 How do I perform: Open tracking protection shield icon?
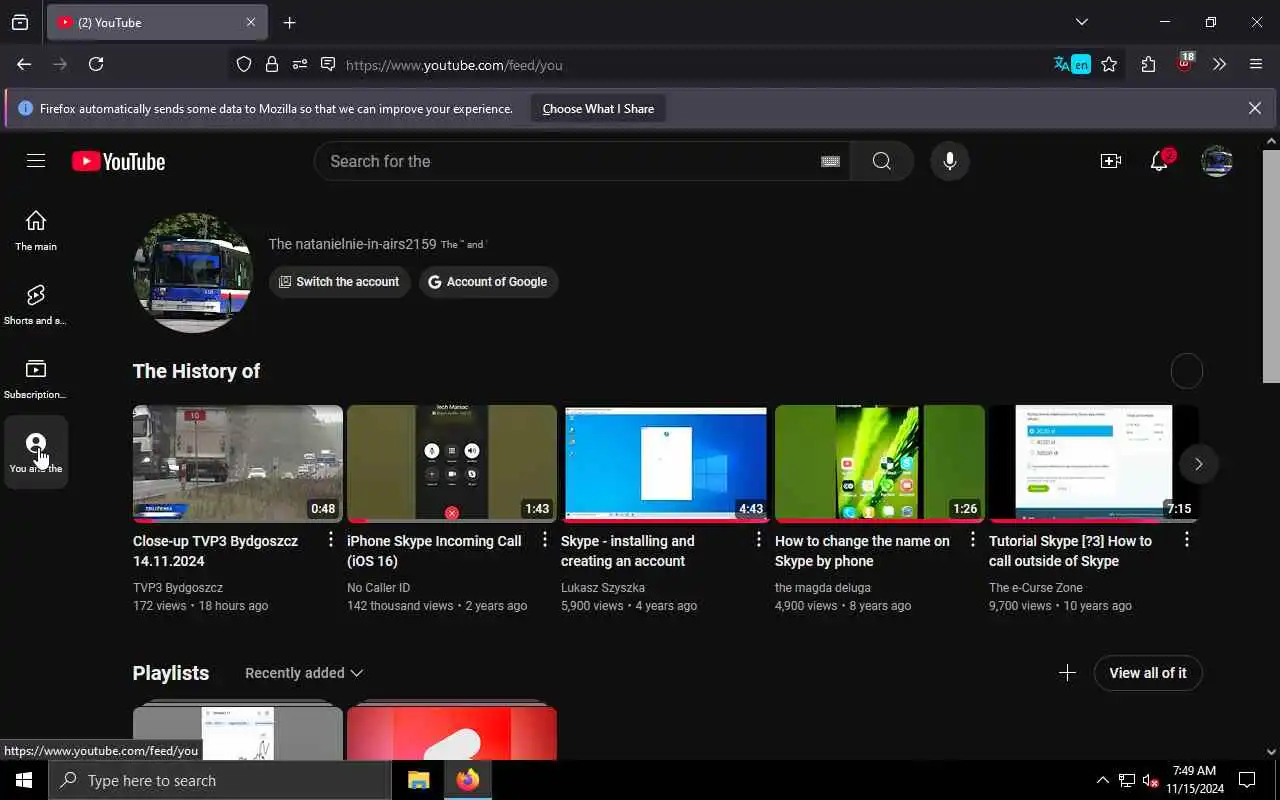[x=244, y=65]
